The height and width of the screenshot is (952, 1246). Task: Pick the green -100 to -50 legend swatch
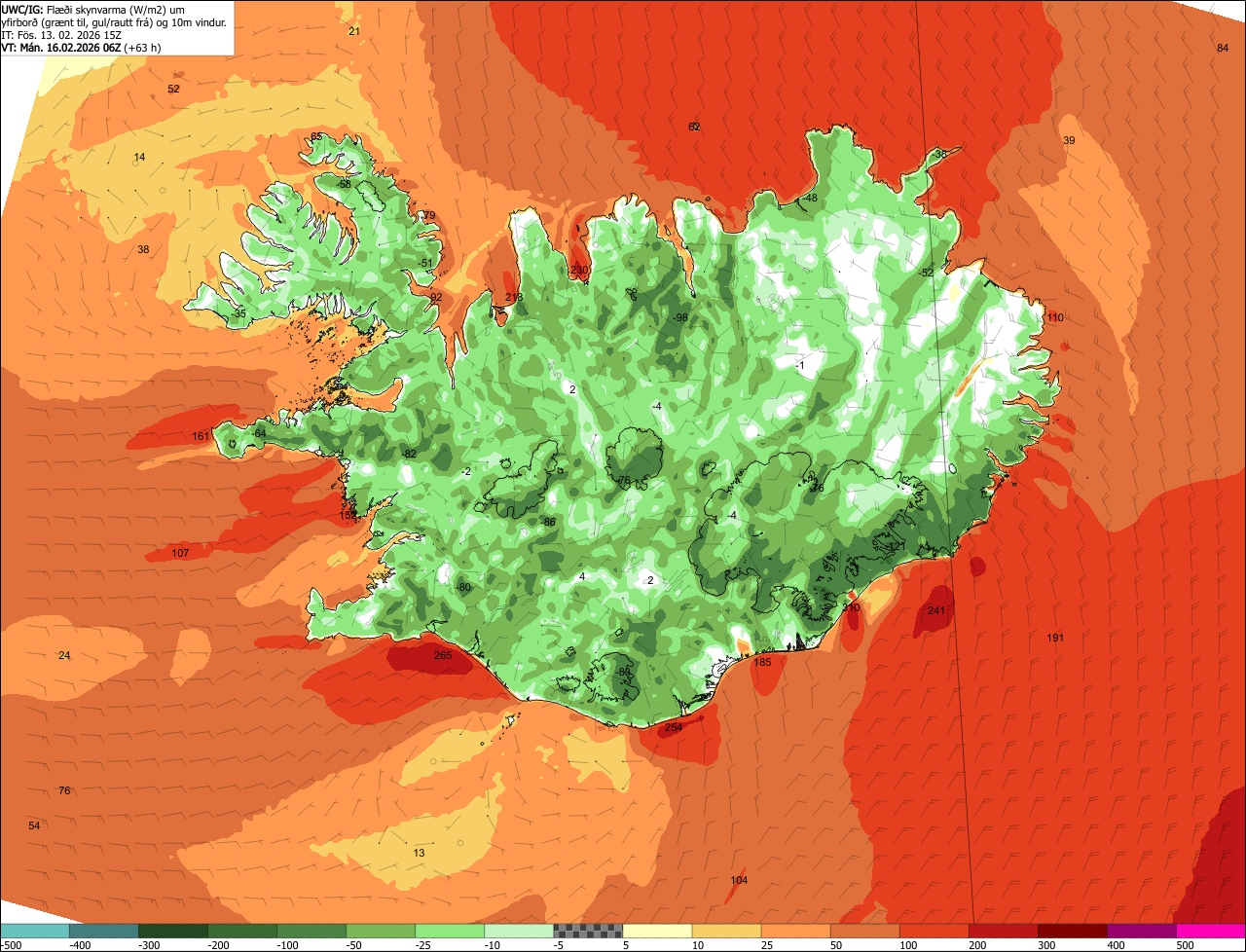[x=311, y=931]
